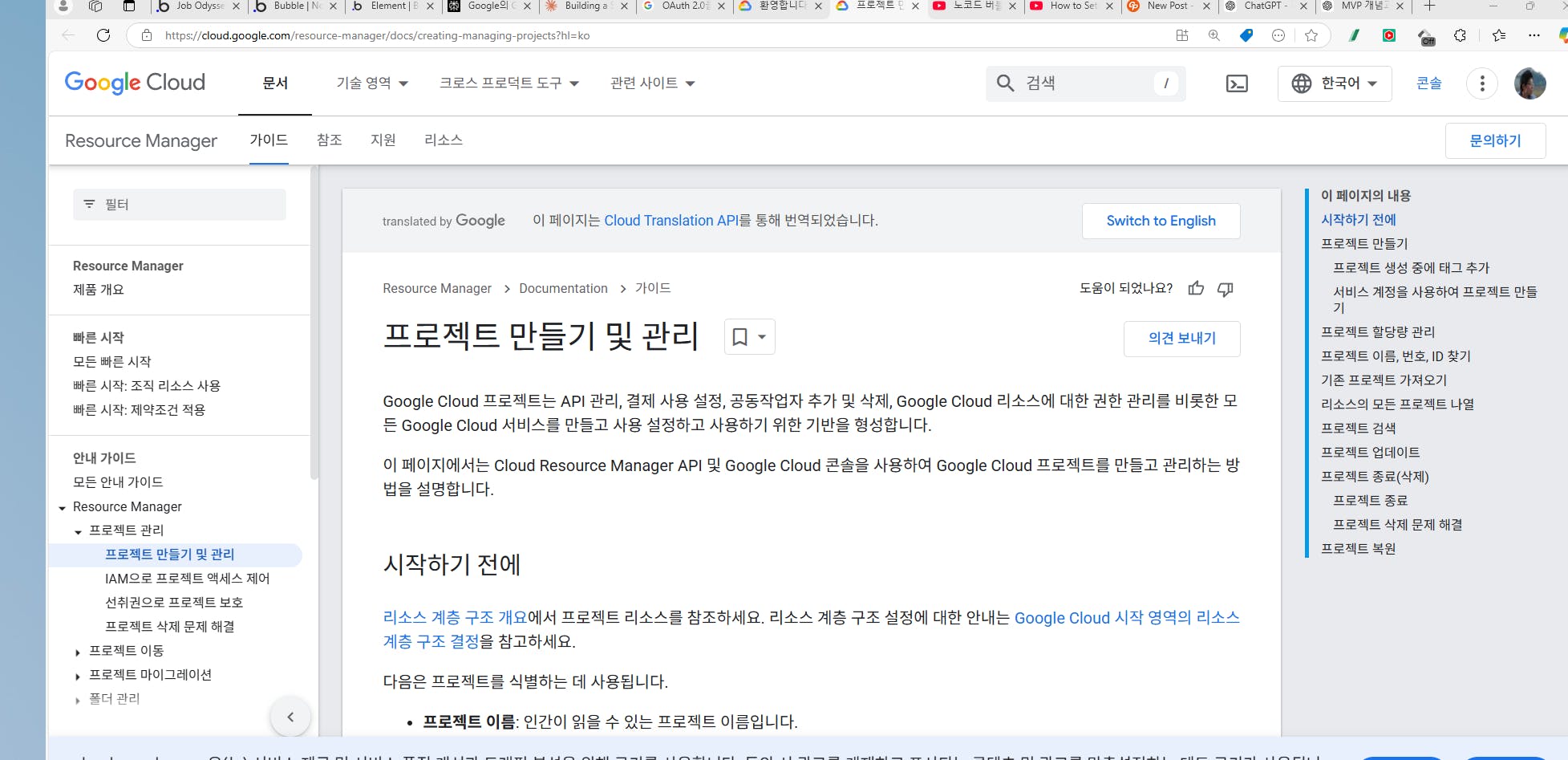Click the red play-button extension icon
Screen dimensions: 1568x760
[x=1389, y=35]
